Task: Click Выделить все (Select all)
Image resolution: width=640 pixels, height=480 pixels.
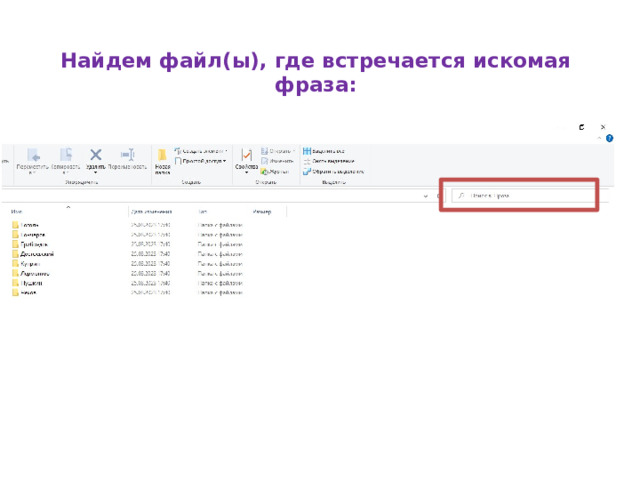Action: (x=324, y=151)
